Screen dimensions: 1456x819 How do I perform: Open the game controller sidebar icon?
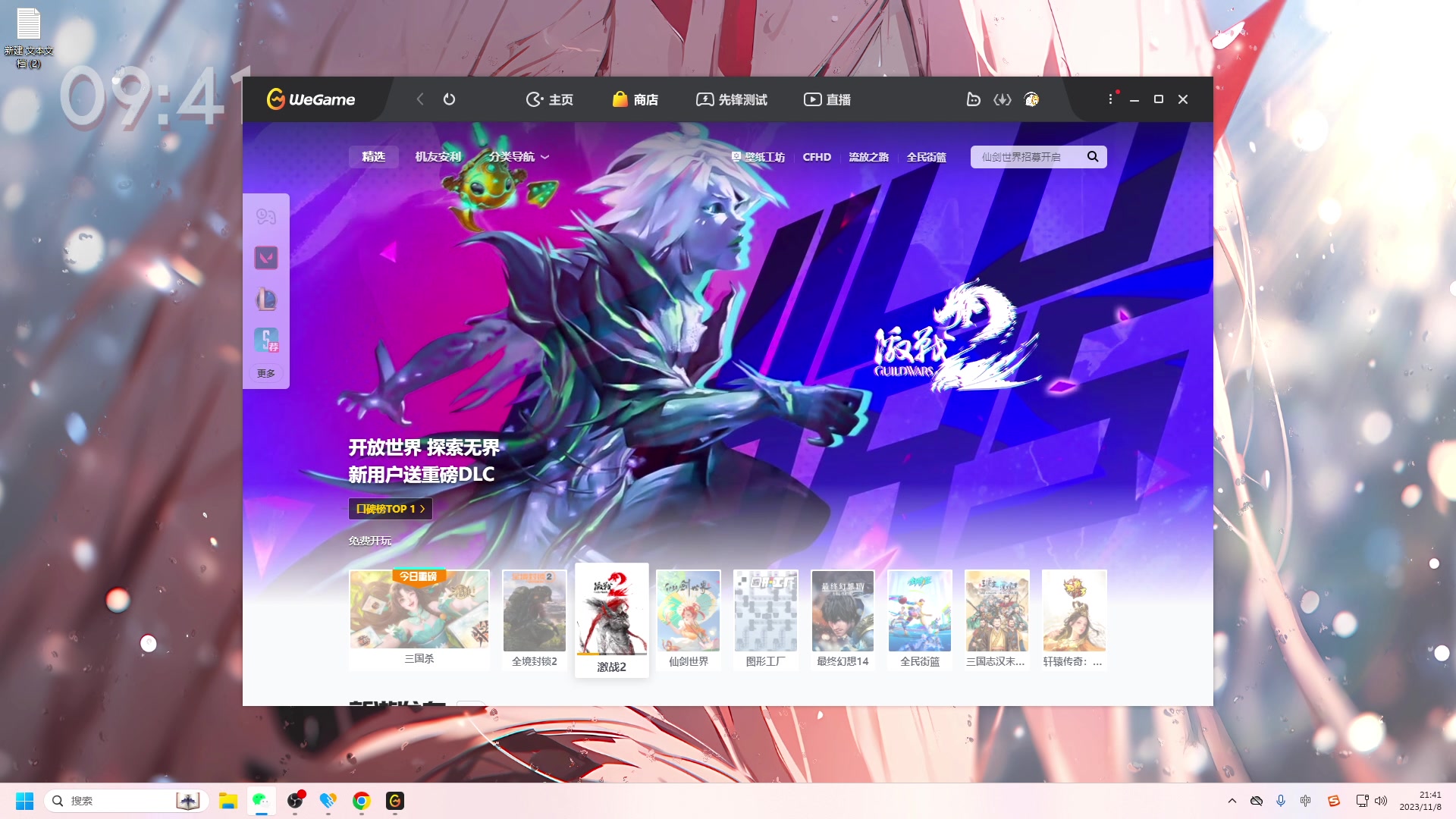pos(265,217)
